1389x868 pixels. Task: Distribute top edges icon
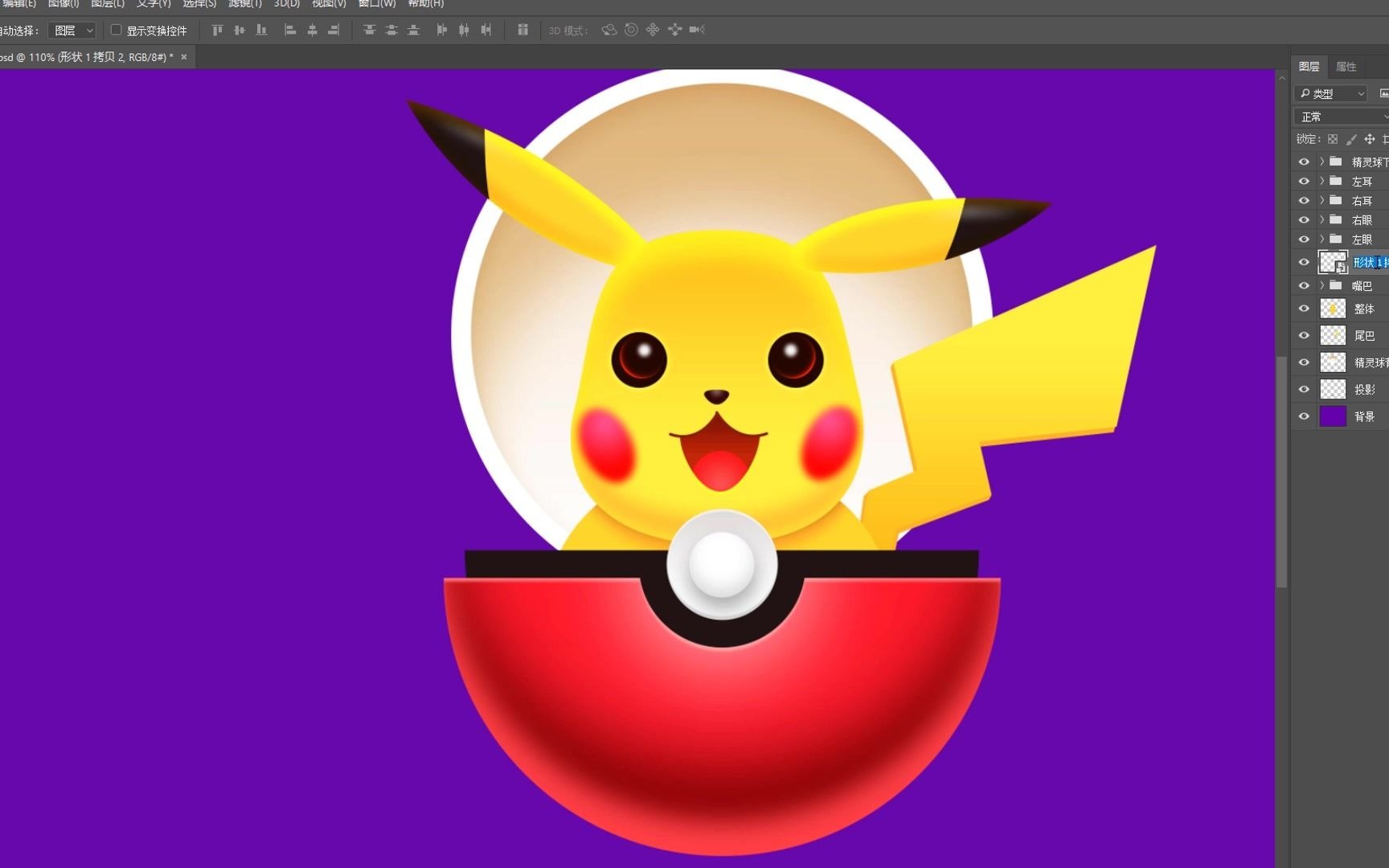click(x=369, y=30)
